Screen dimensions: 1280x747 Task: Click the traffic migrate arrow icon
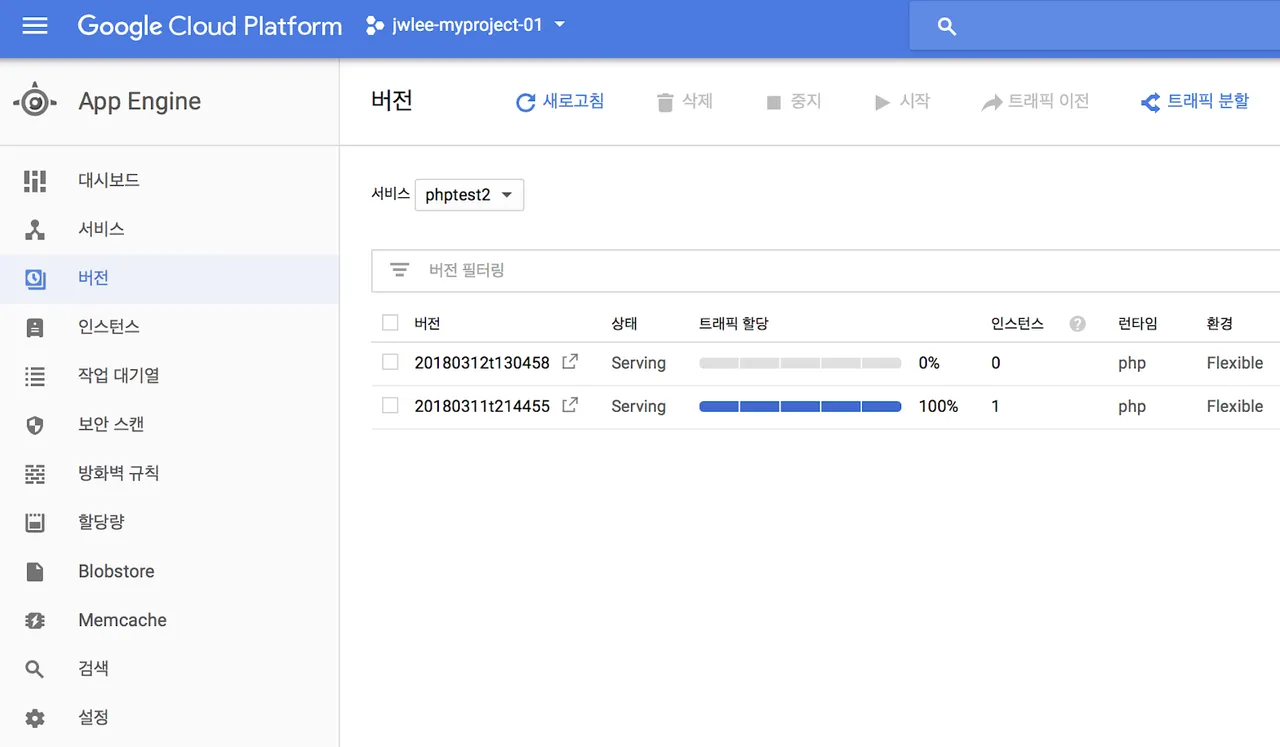tap(992, 102)
